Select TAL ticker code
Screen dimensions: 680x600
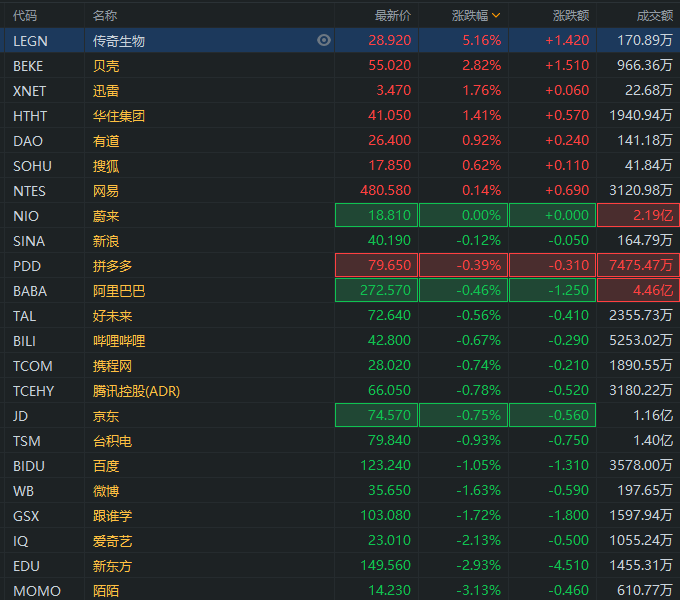[x=25, y=316]
